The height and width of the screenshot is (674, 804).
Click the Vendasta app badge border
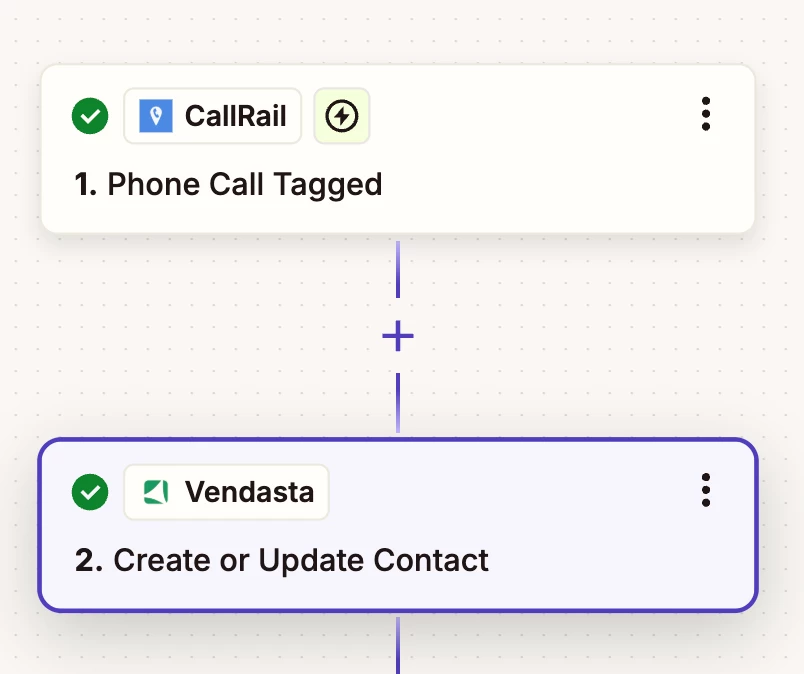226,492
